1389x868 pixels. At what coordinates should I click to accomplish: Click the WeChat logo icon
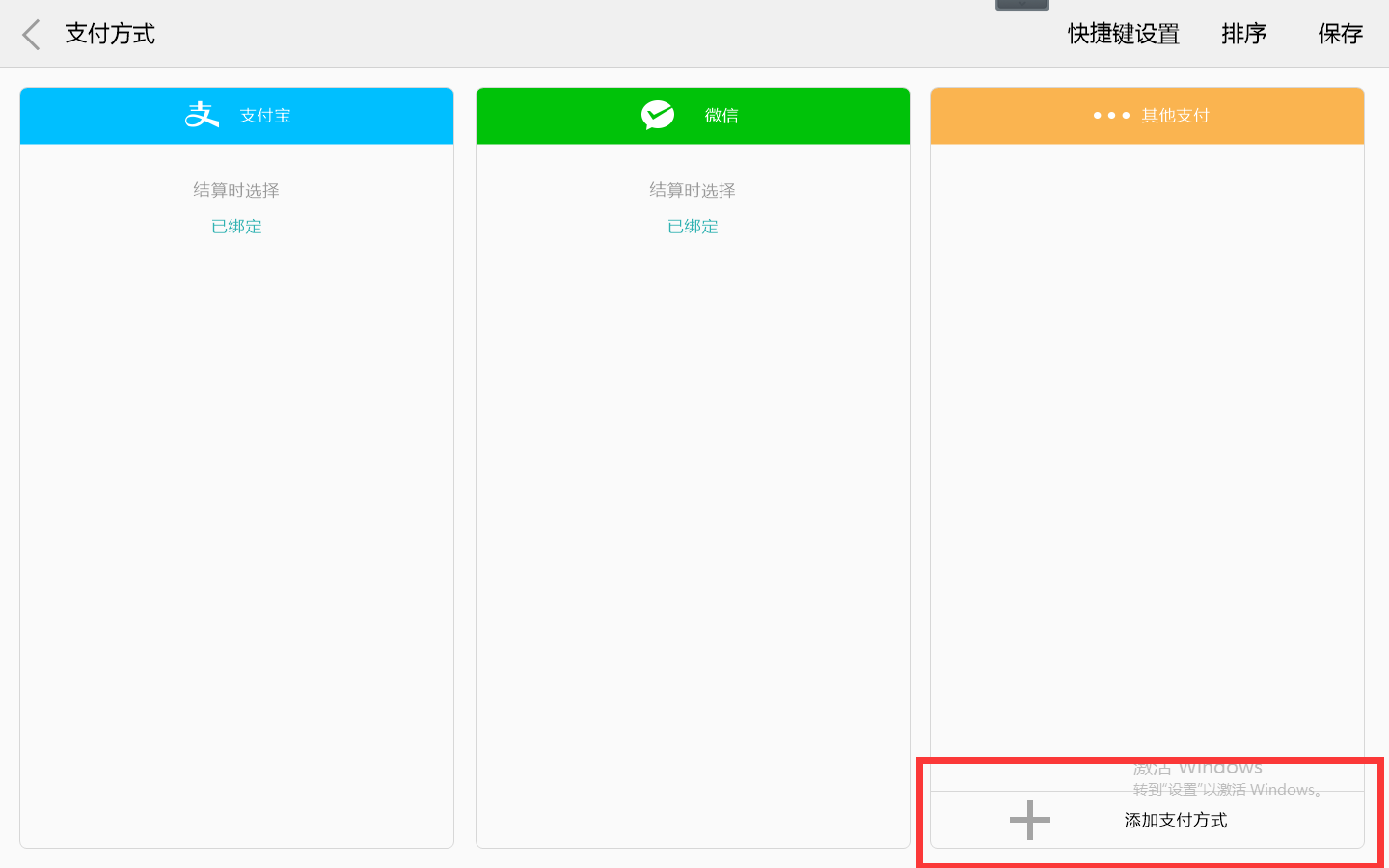coord(658,115)
